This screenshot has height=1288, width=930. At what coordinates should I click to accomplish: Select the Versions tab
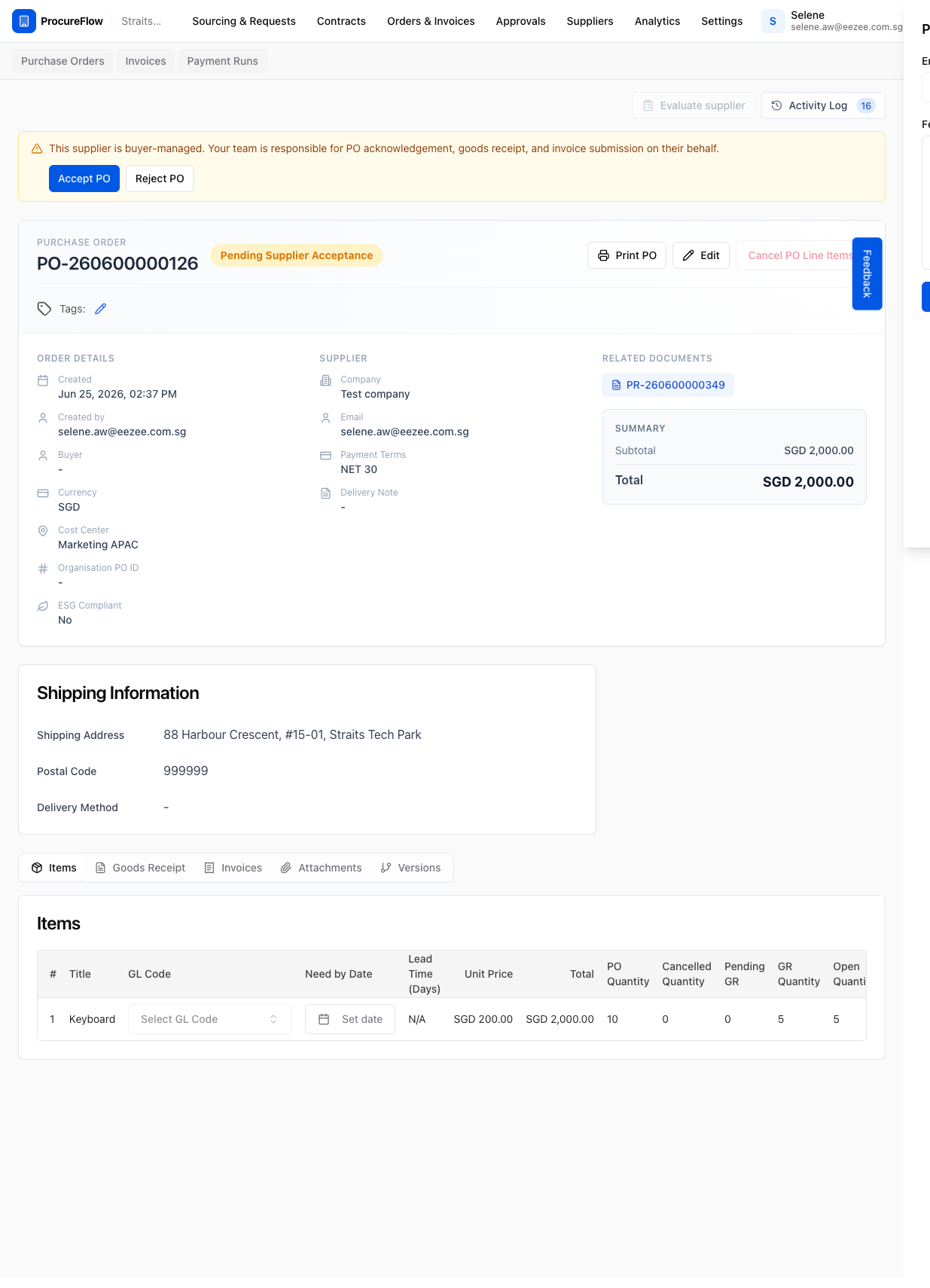[410, 868]
